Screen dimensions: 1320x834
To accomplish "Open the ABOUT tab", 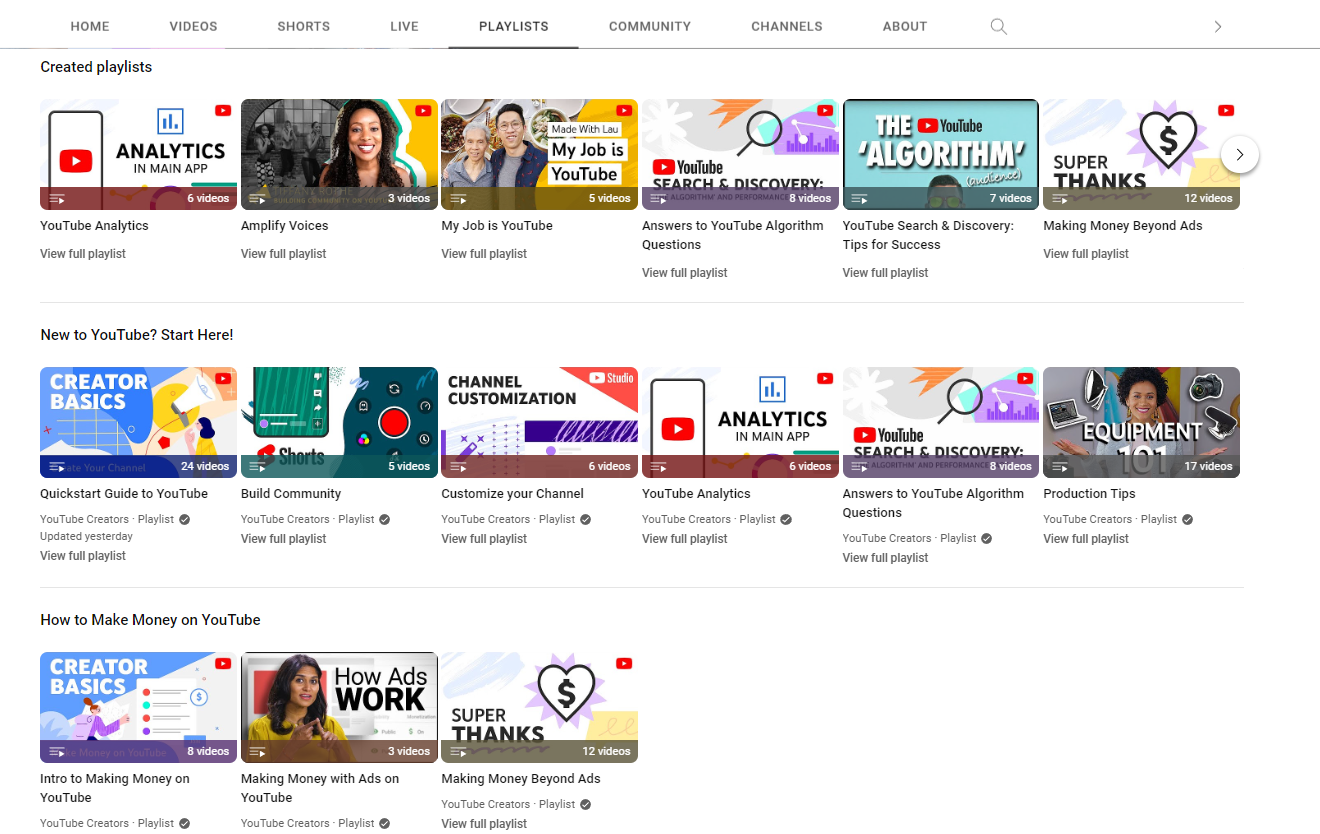I will pos(904,26).
